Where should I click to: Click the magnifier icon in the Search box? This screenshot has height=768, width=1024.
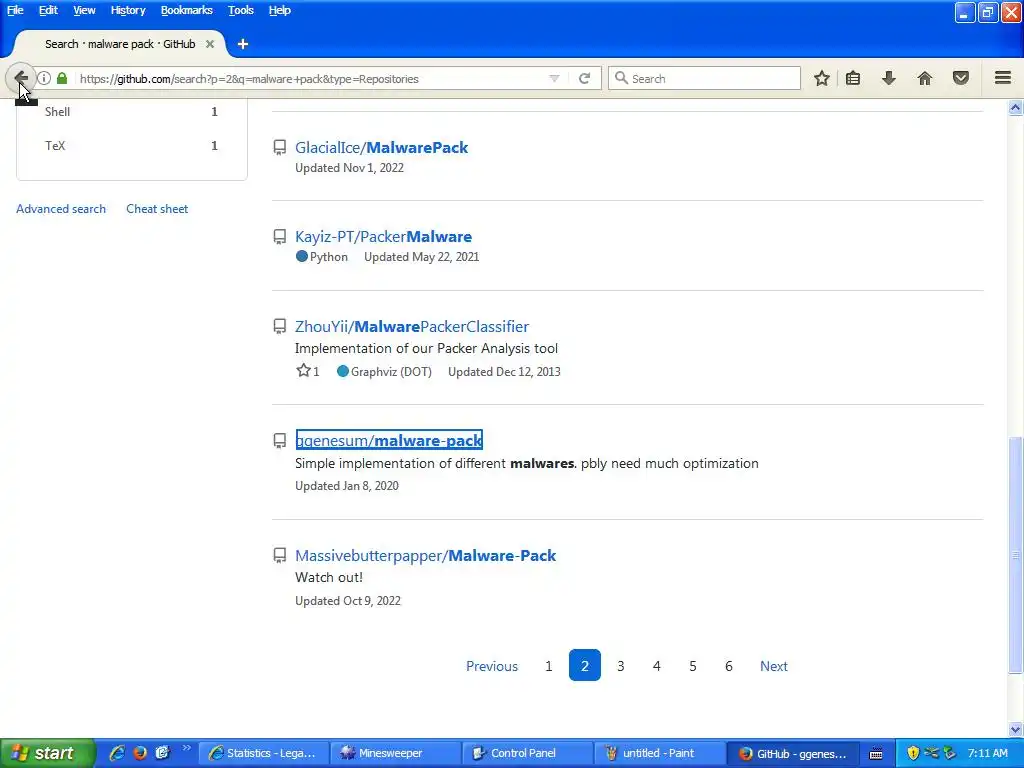pos(621,78)
